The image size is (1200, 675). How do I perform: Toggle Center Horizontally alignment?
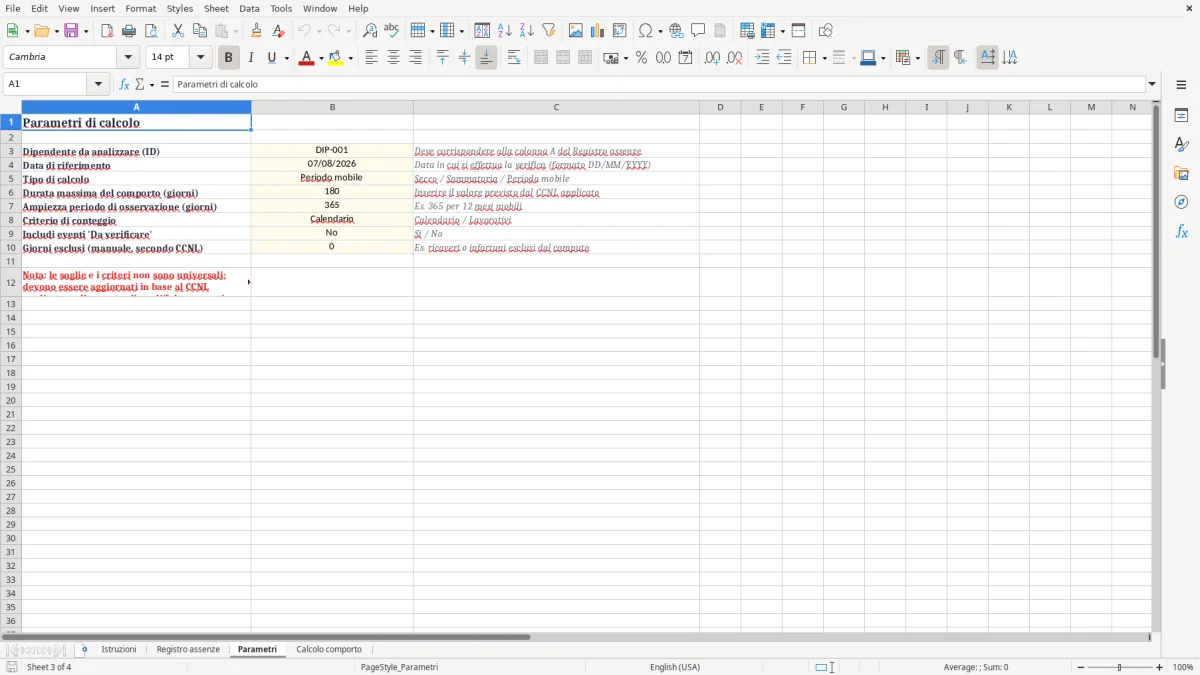(x=393, y=58)
